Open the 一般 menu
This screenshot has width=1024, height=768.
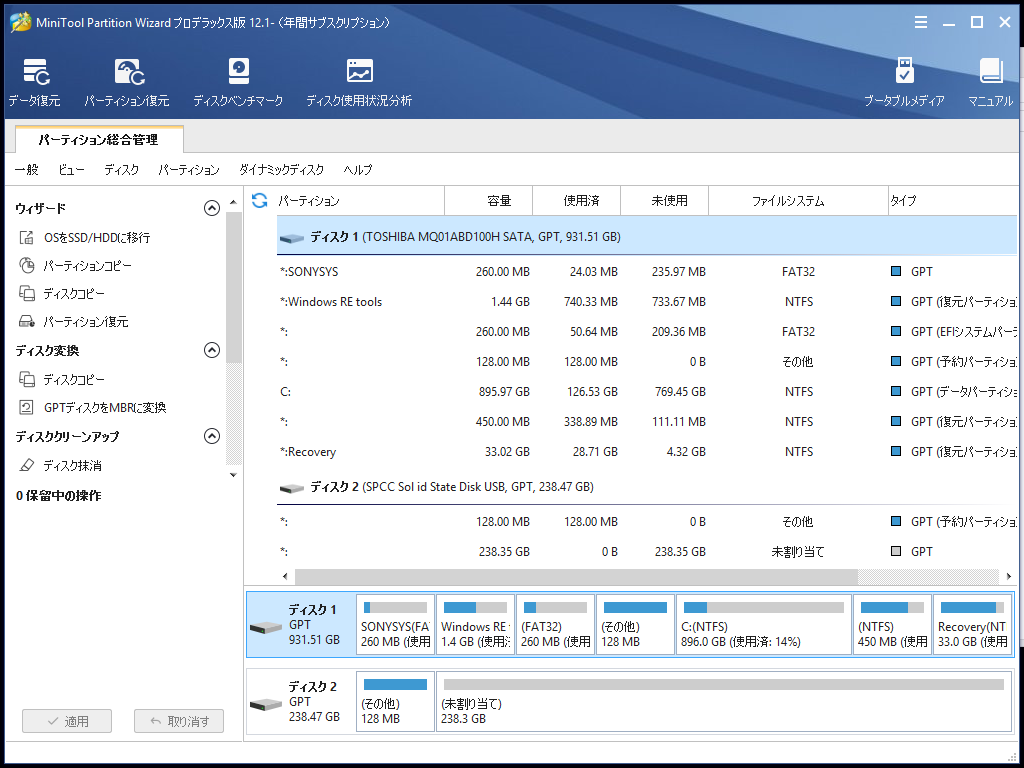(x=27, y=170)
